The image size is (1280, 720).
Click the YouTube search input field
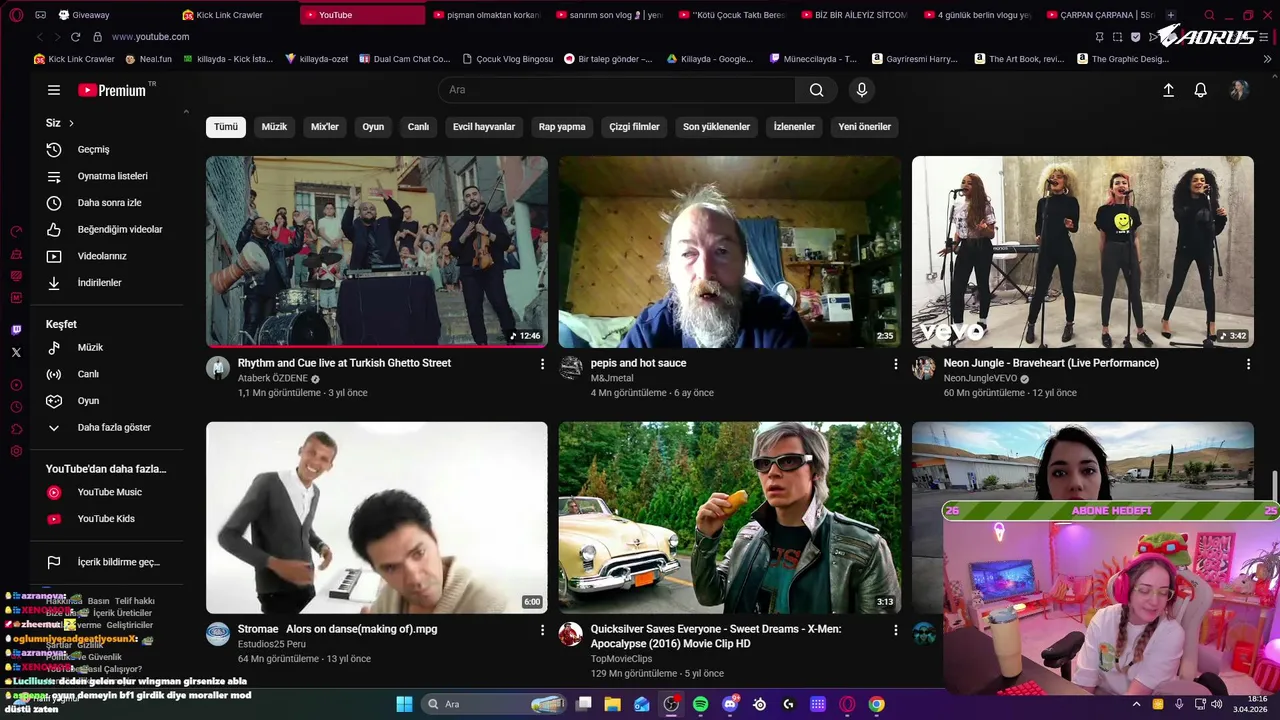click(617, 90)
